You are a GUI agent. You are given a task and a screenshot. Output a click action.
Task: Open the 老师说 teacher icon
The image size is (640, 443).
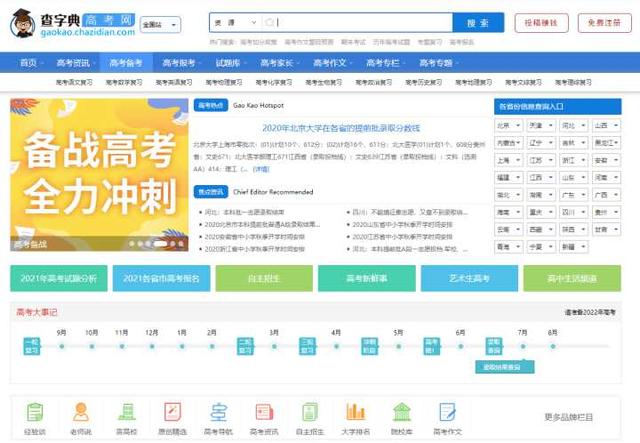point(81,415)
